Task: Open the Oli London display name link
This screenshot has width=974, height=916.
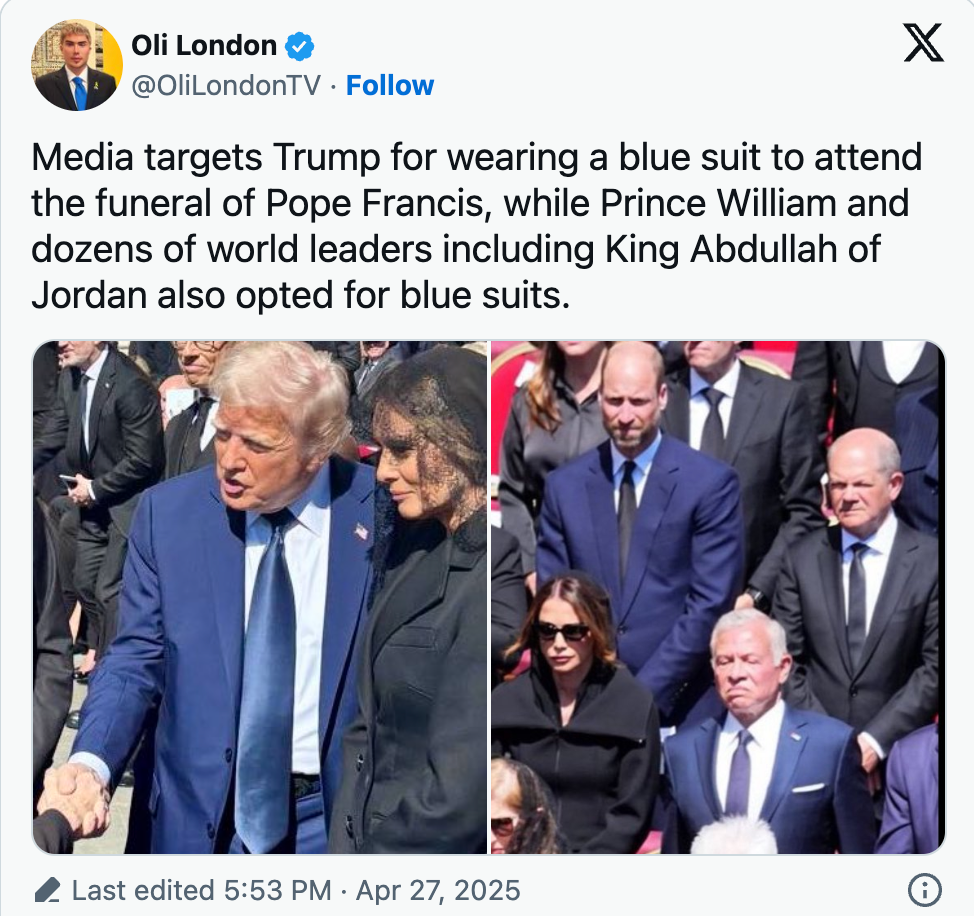Action: coord(204,46)
